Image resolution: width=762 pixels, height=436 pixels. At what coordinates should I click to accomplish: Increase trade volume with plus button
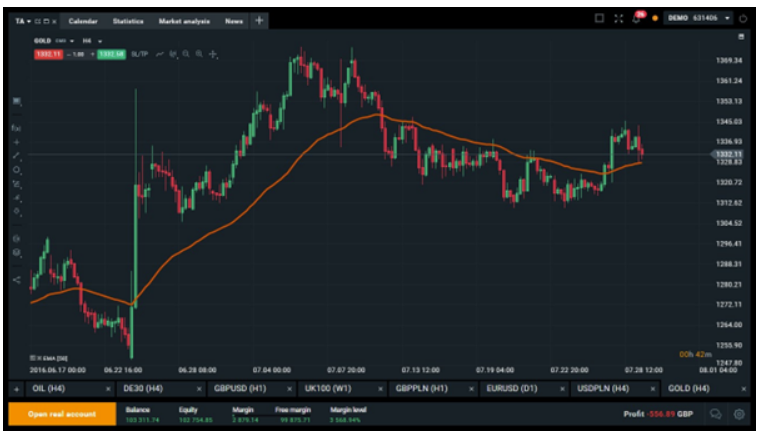point(92,54)
